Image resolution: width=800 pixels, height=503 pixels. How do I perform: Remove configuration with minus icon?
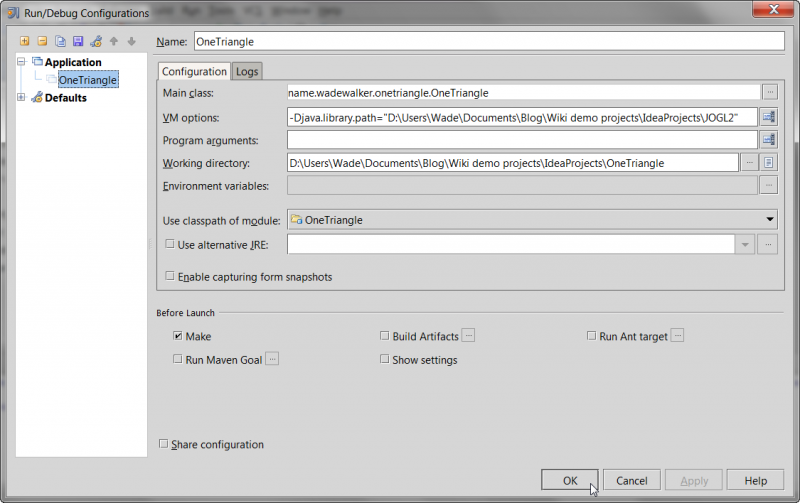click(x=42, y=41)
